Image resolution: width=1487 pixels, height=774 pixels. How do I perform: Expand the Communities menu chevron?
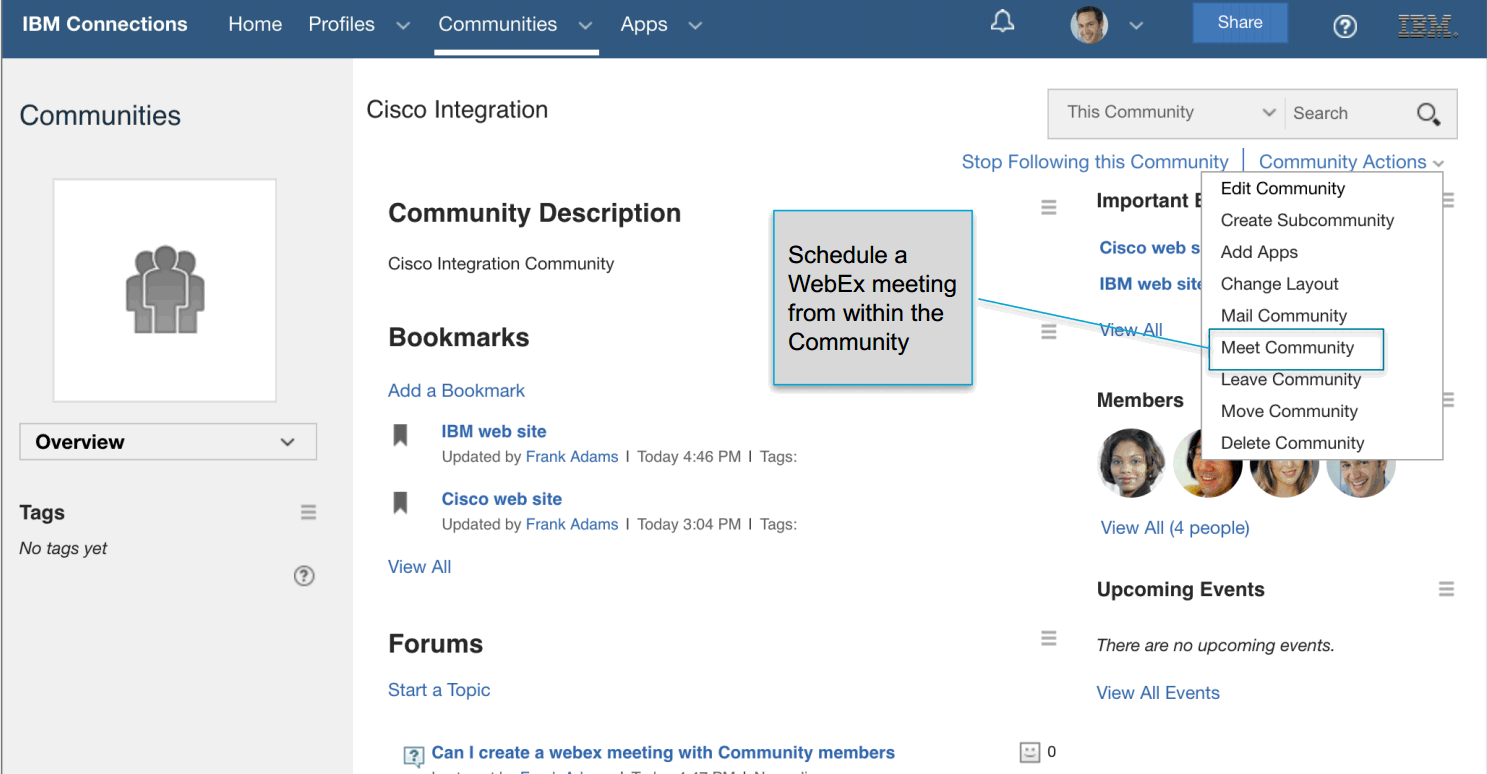(585, 26)
